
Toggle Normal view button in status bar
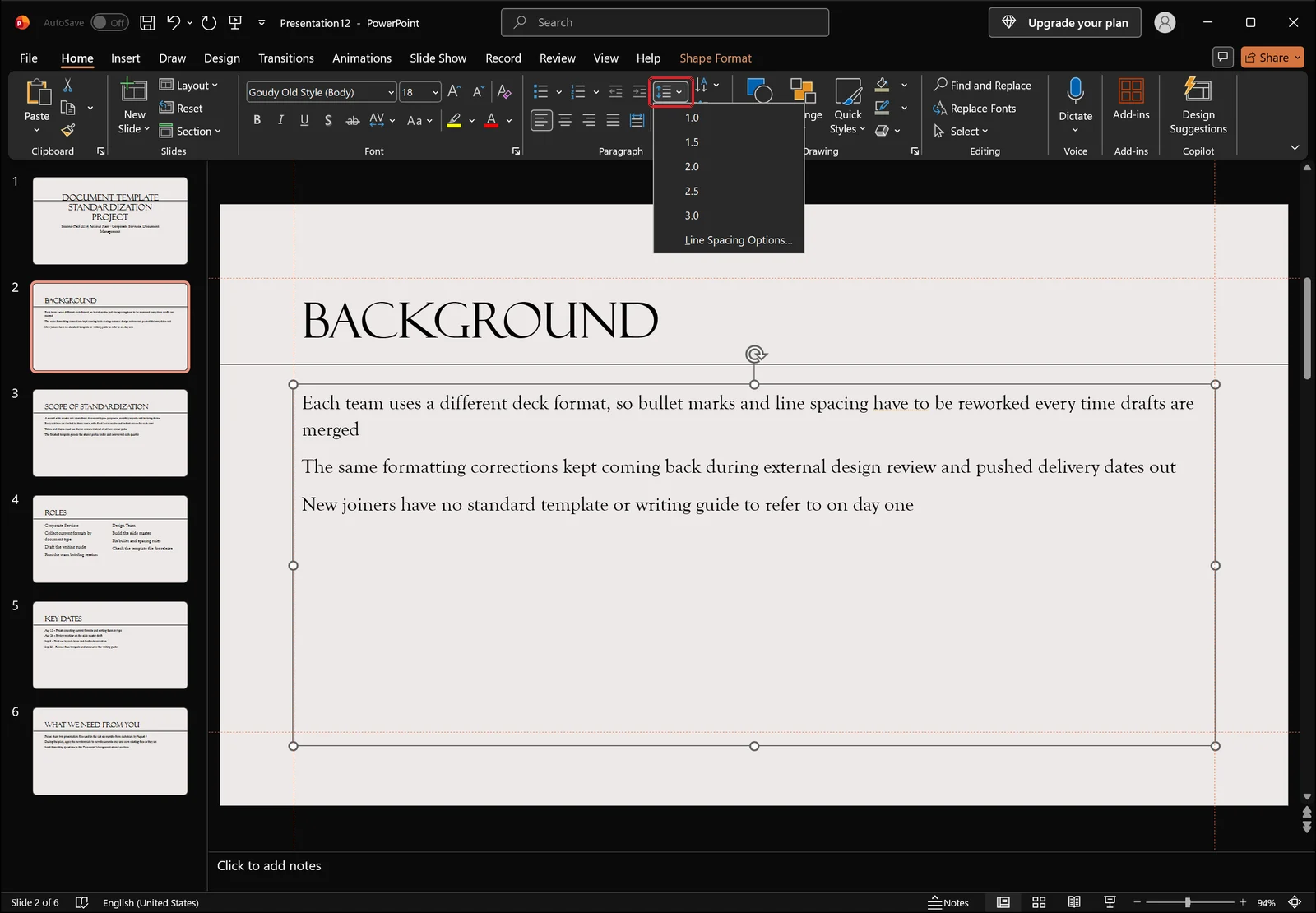pyautogui.click(x=1003, y=902)
